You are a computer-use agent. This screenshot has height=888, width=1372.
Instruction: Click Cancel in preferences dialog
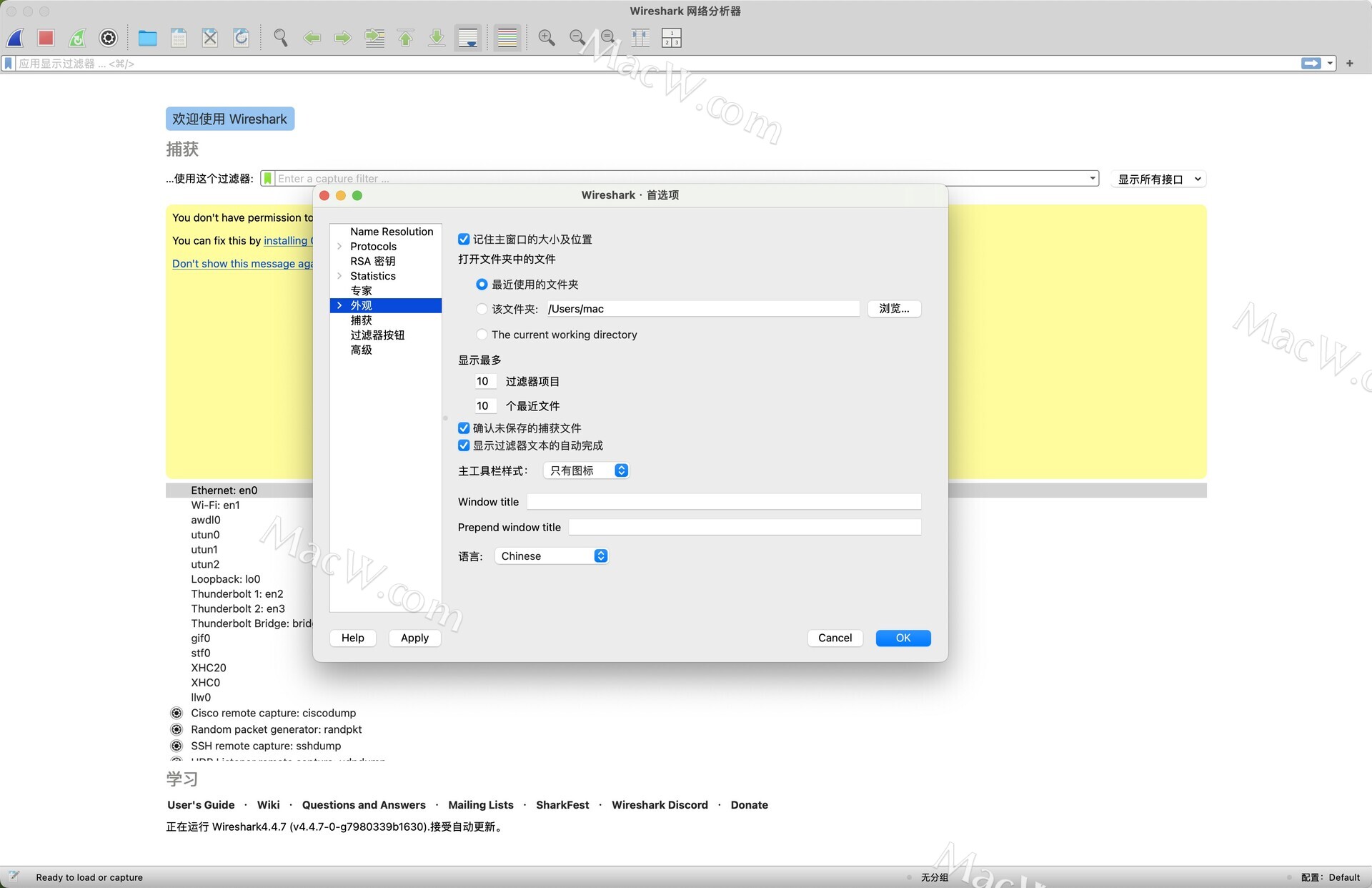(835, 638)
